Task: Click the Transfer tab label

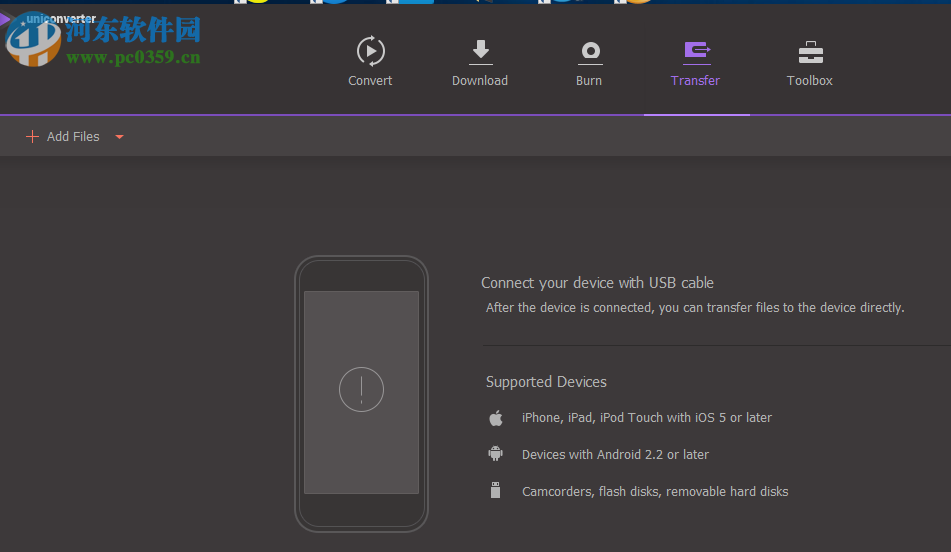Action: pyautogui.click(x=695, y=81)
